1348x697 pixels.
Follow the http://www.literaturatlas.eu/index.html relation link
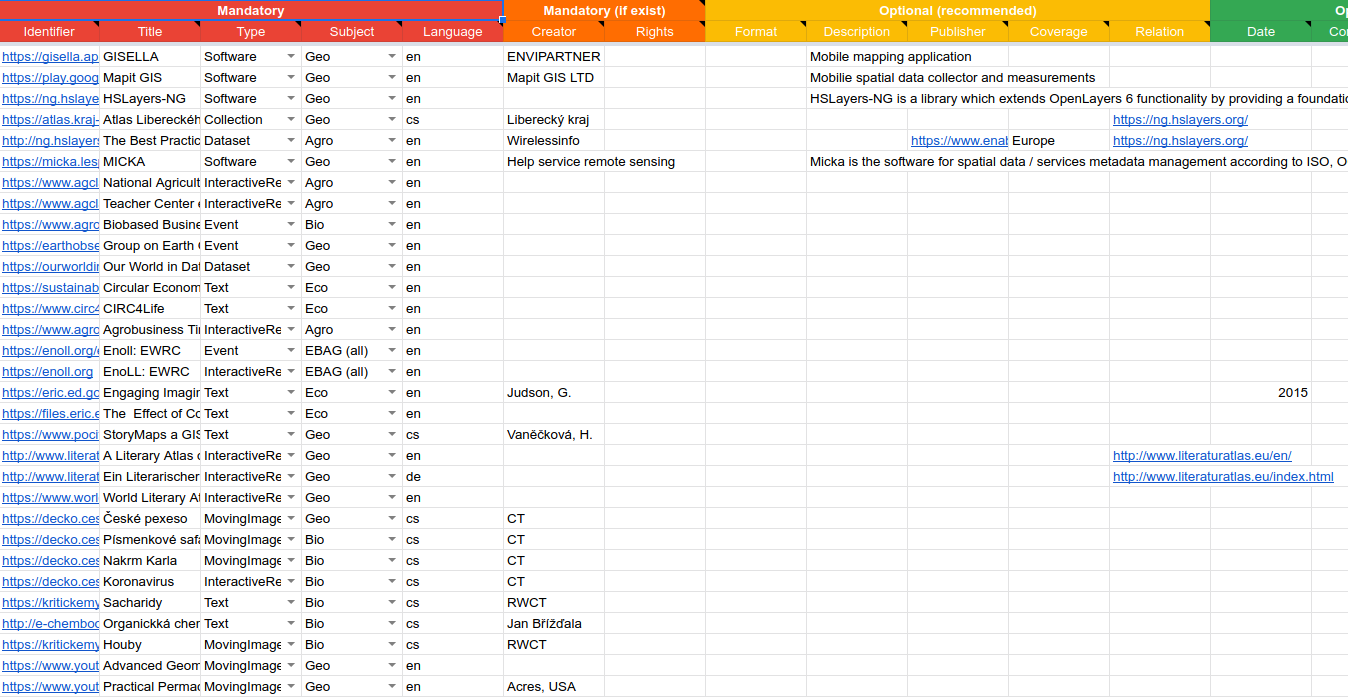point(1223,477)
